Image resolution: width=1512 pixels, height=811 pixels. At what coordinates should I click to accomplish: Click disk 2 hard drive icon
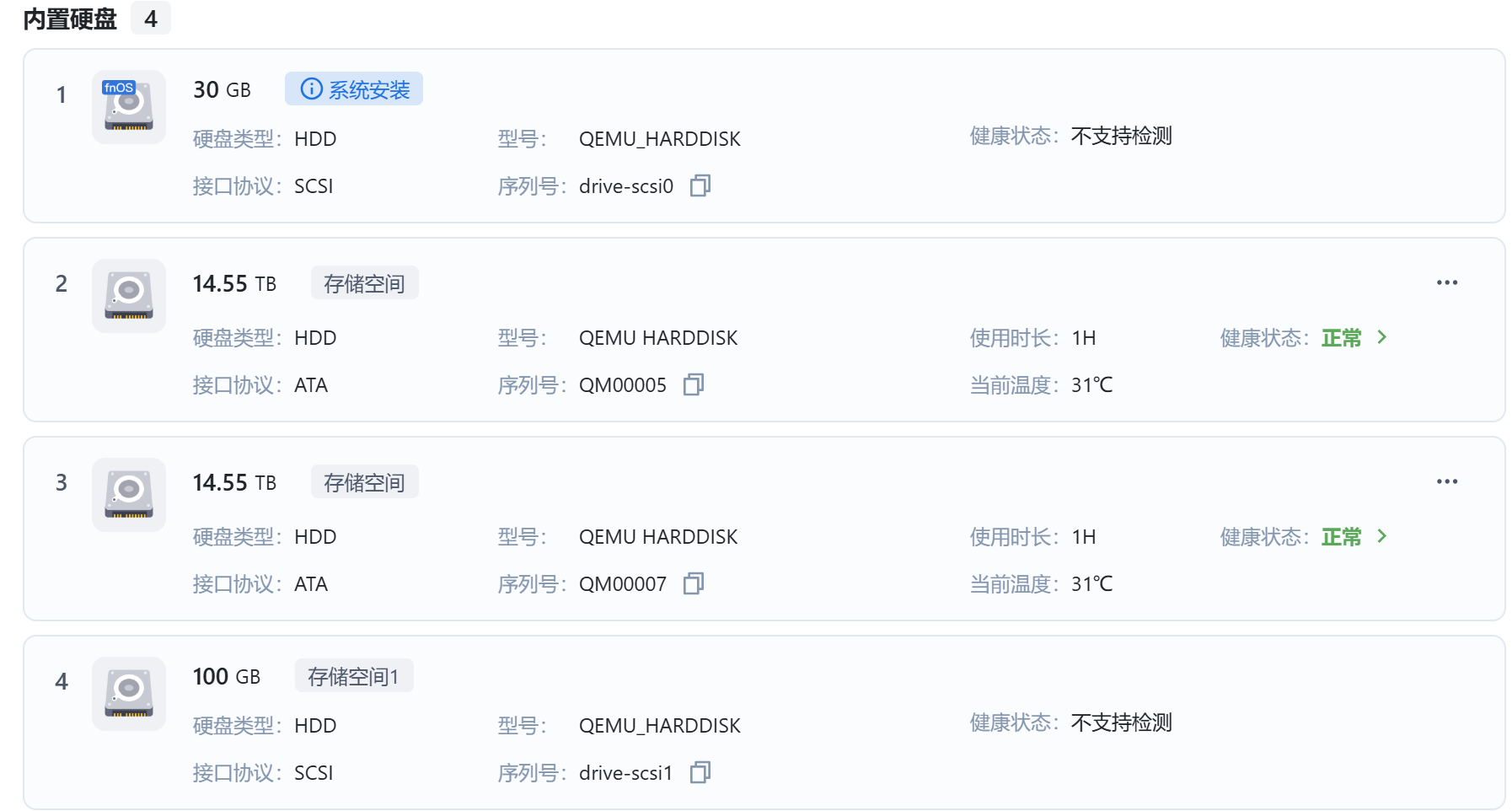click(x=129, y=296)
